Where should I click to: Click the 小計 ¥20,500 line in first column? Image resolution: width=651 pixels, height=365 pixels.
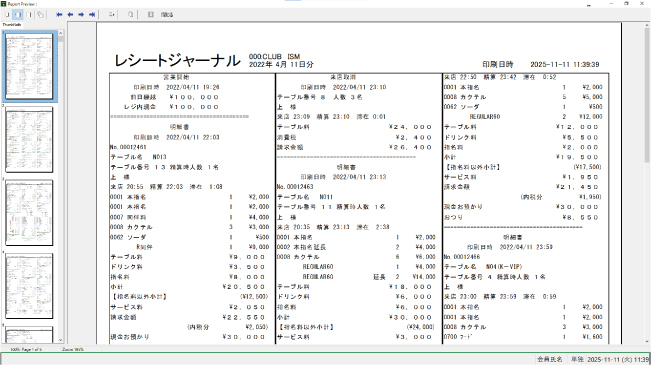pos(188,287)
